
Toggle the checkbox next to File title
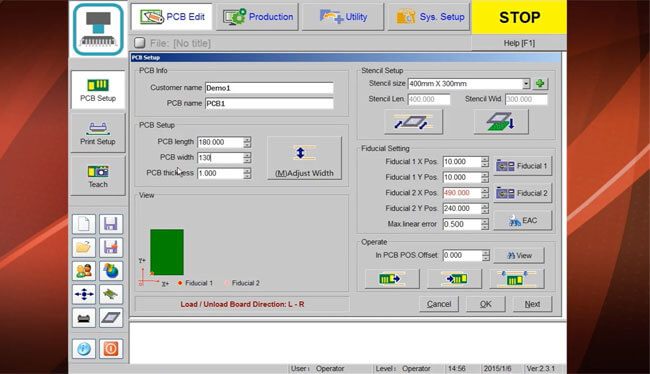point(140,43)
